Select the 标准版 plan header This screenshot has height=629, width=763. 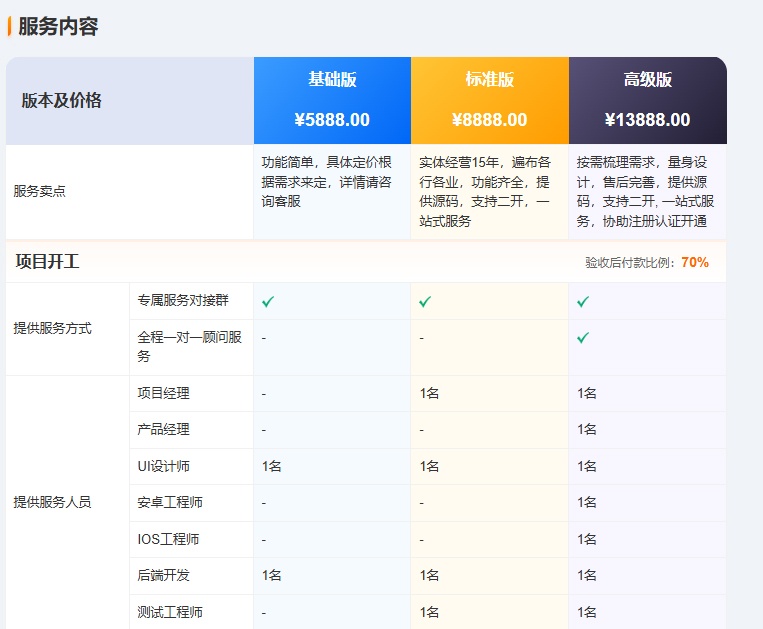click(489, 80)
